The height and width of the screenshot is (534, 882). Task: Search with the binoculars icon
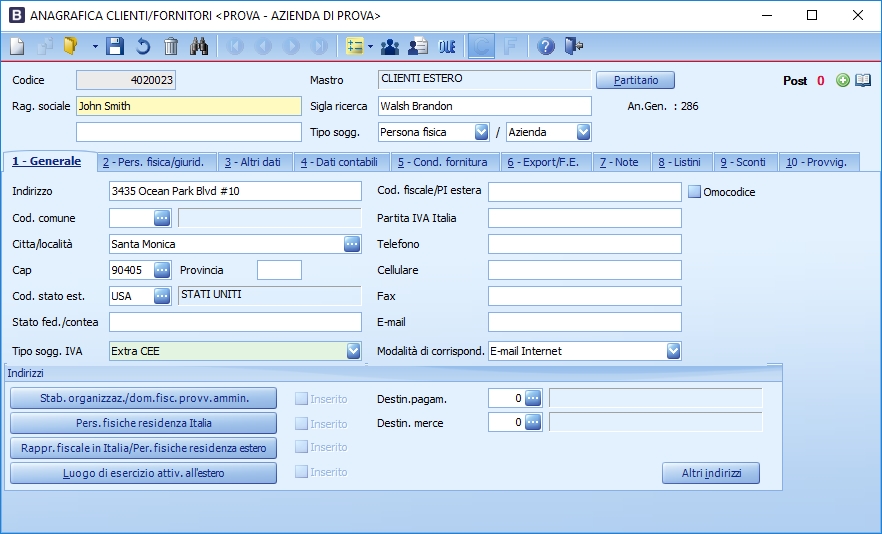pos(199,46)
